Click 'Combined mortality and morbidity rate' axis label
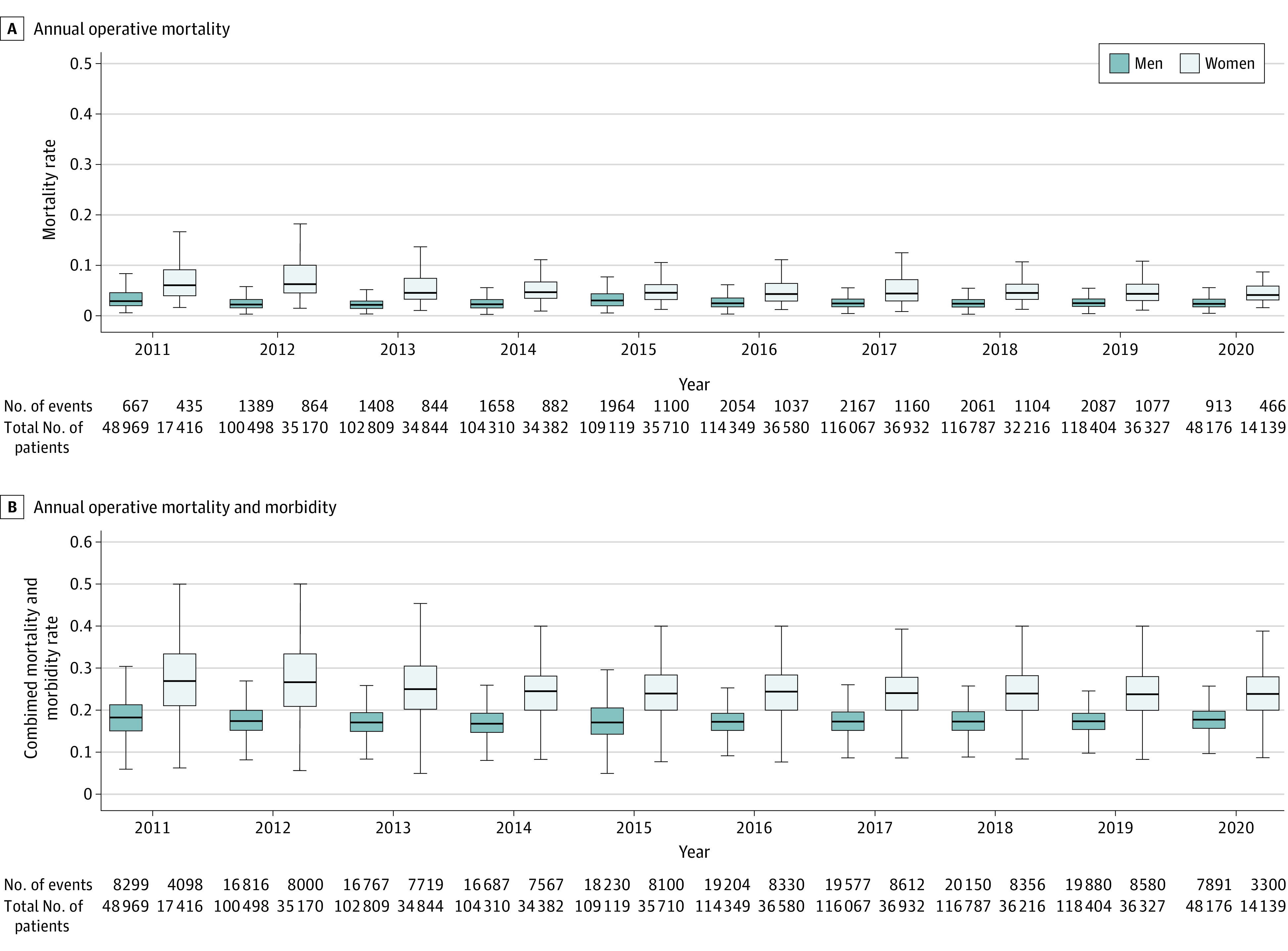 click(41, 668)
